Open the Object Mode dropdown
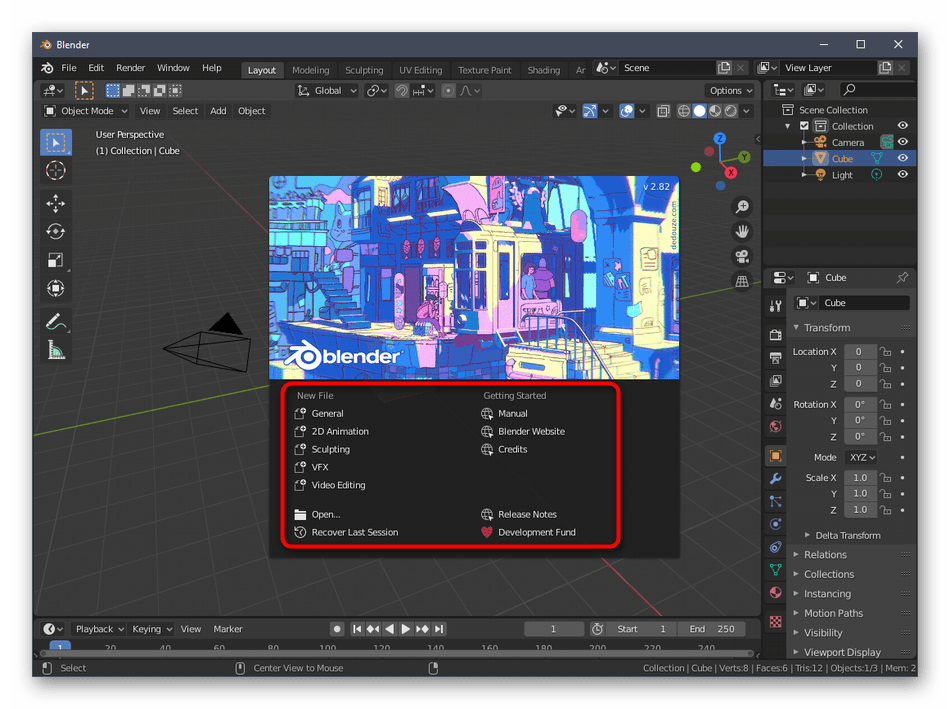The image size is (950, 709). (86, 111)
